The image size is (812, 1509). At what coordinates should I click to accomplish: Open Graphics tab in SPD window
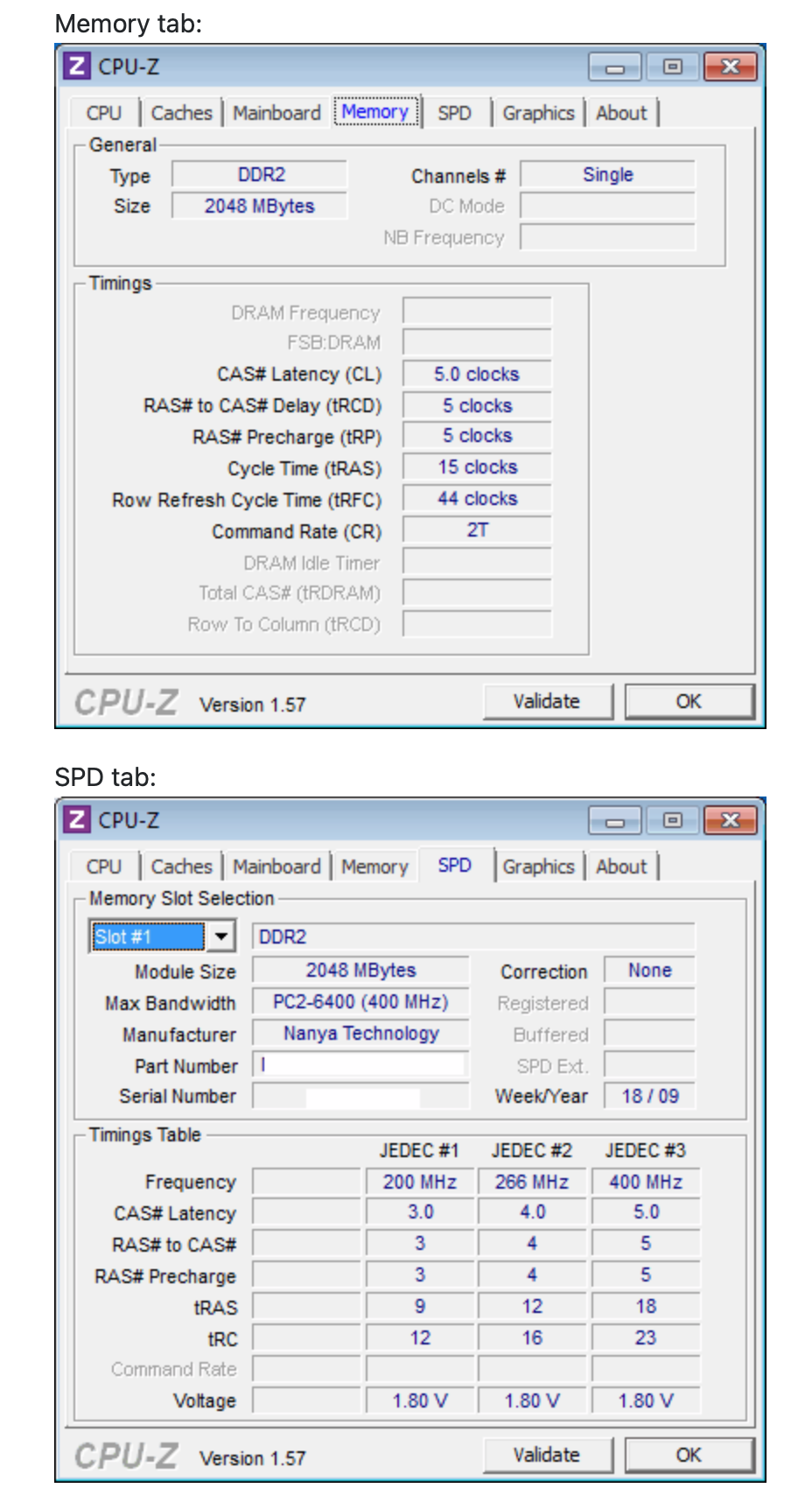pos(538,867)
